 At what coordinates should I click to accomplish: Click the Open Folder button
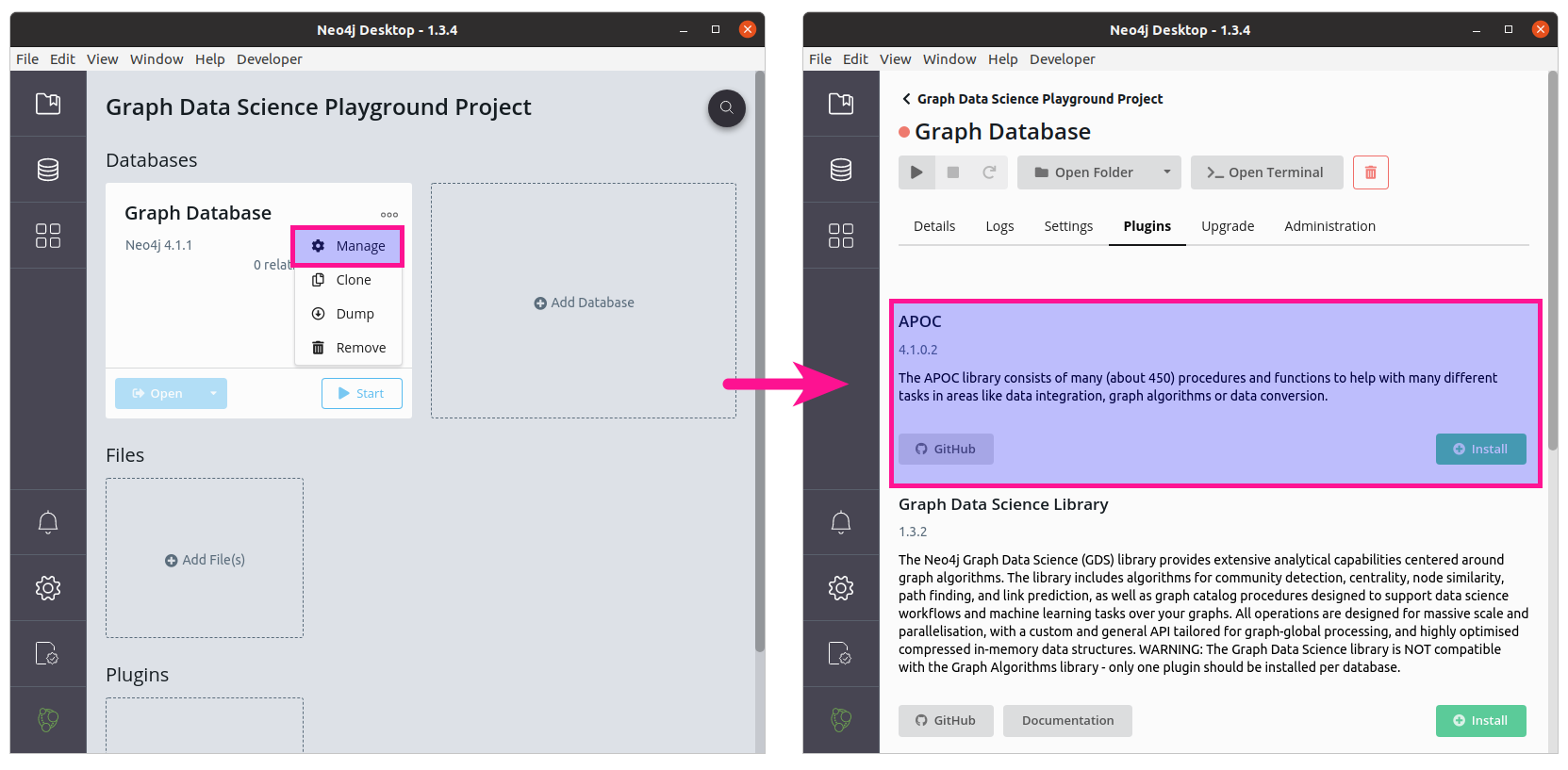click(1085, 172)
